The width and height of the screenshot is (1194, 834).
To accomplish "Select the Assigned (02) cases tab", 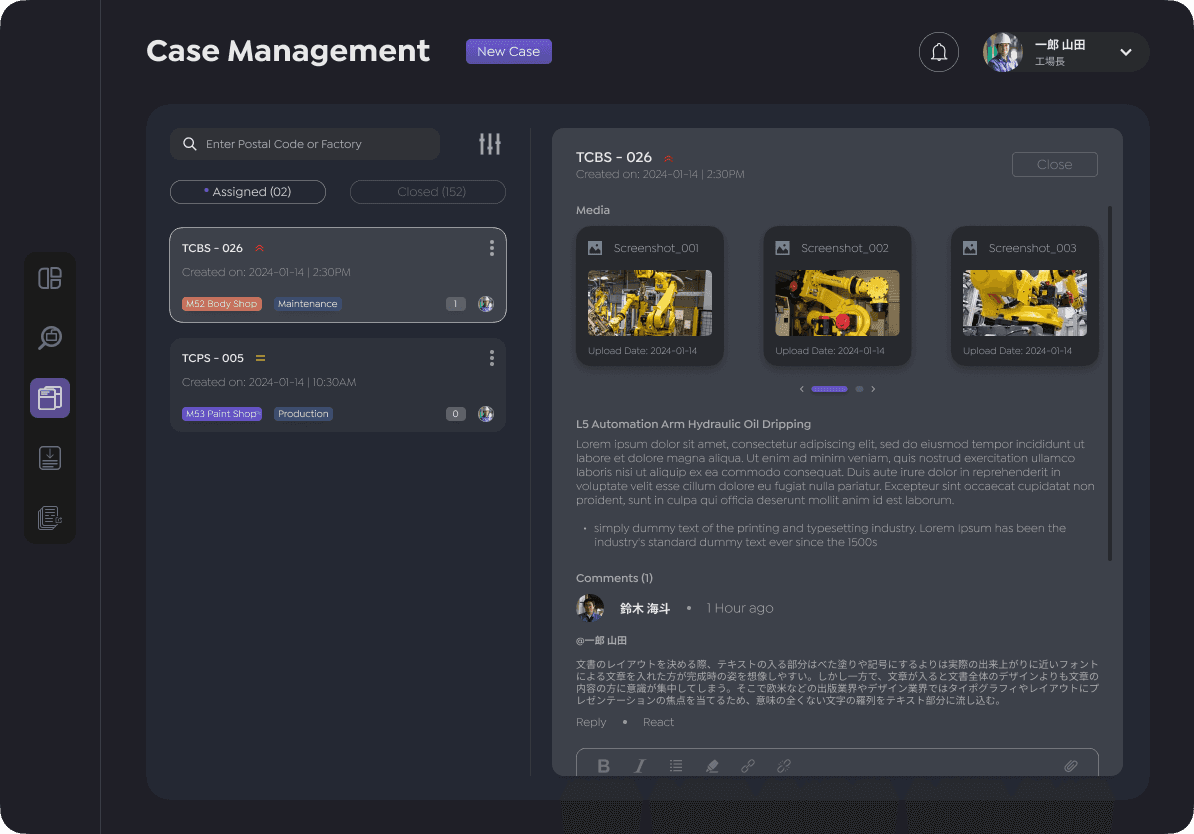I will (x=247, y=191).
